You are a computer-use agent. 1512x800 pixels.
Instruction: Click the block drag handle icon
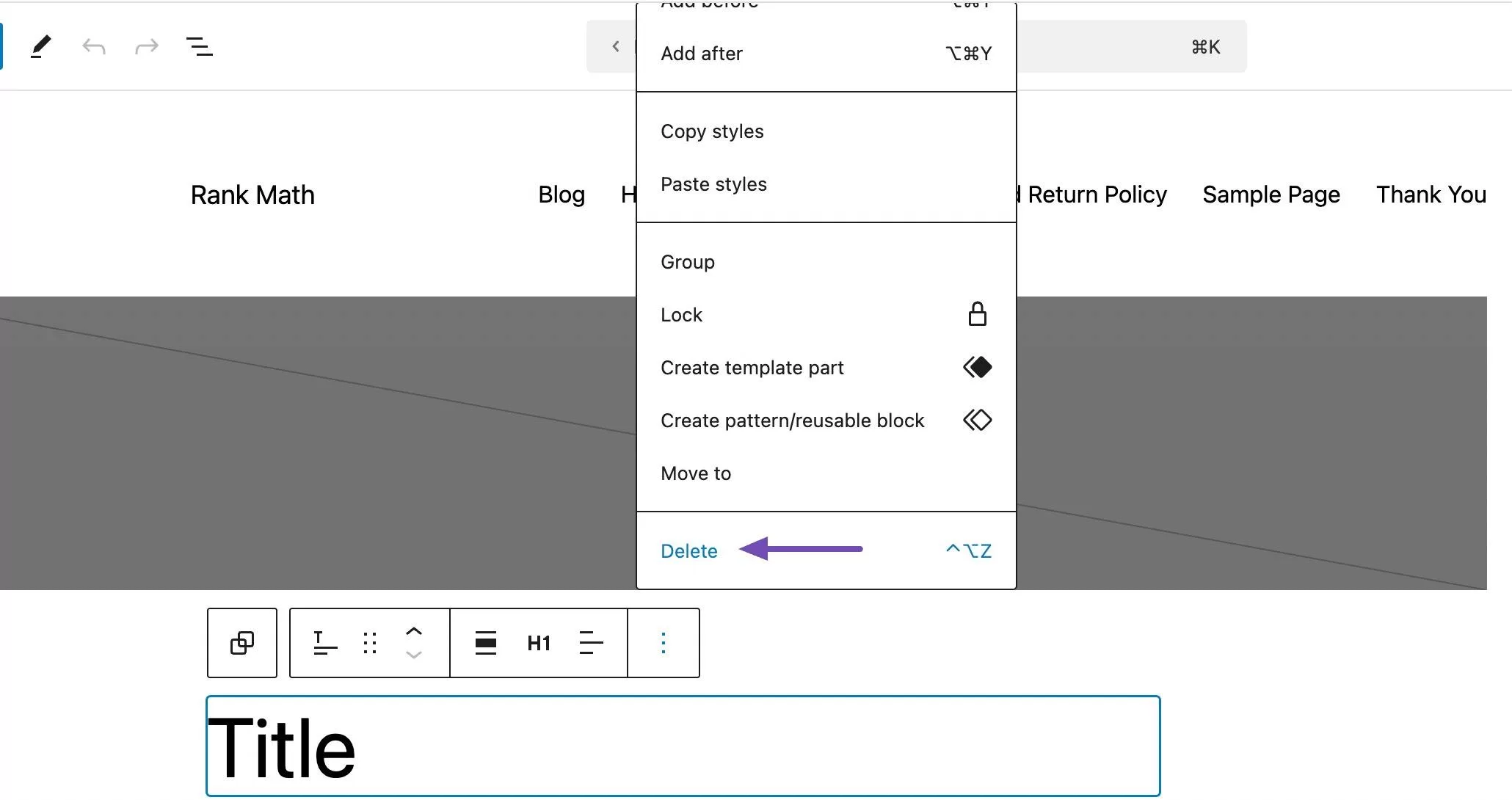click(x=368, y=642)
